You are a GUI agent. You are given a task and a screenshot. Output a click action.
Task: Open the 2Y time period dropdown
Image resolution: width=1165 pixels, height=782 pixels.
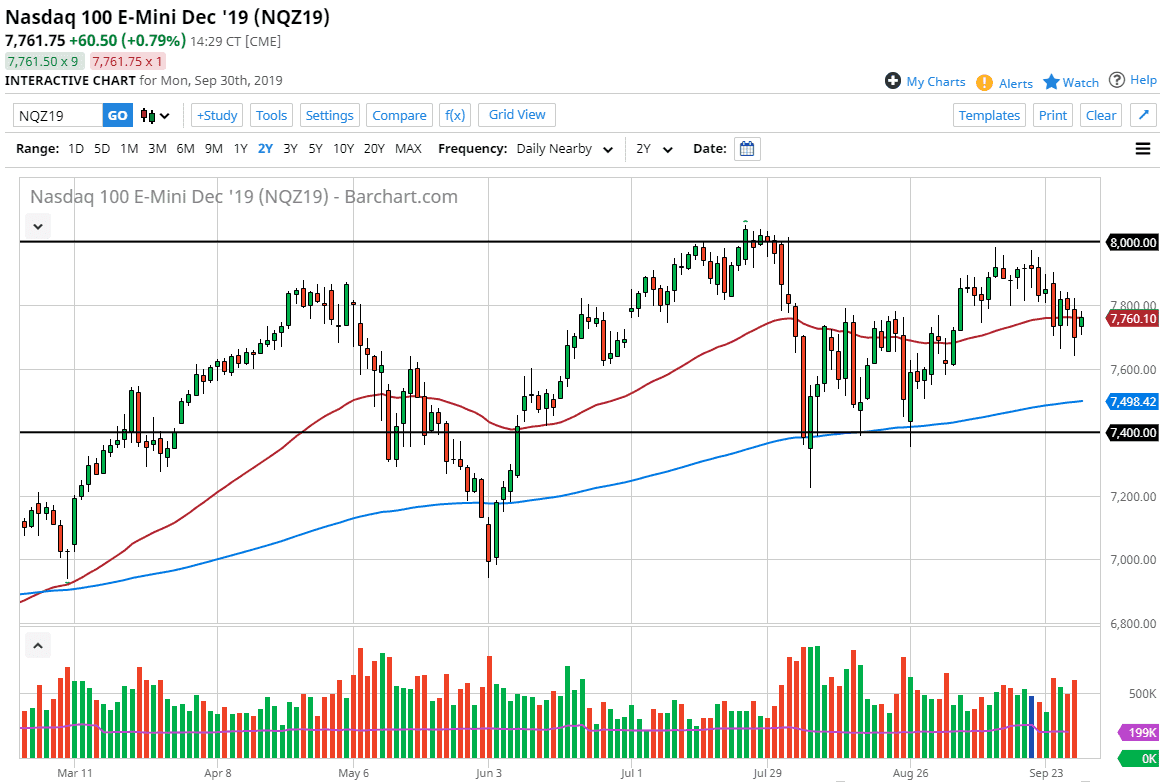[654, 148]
